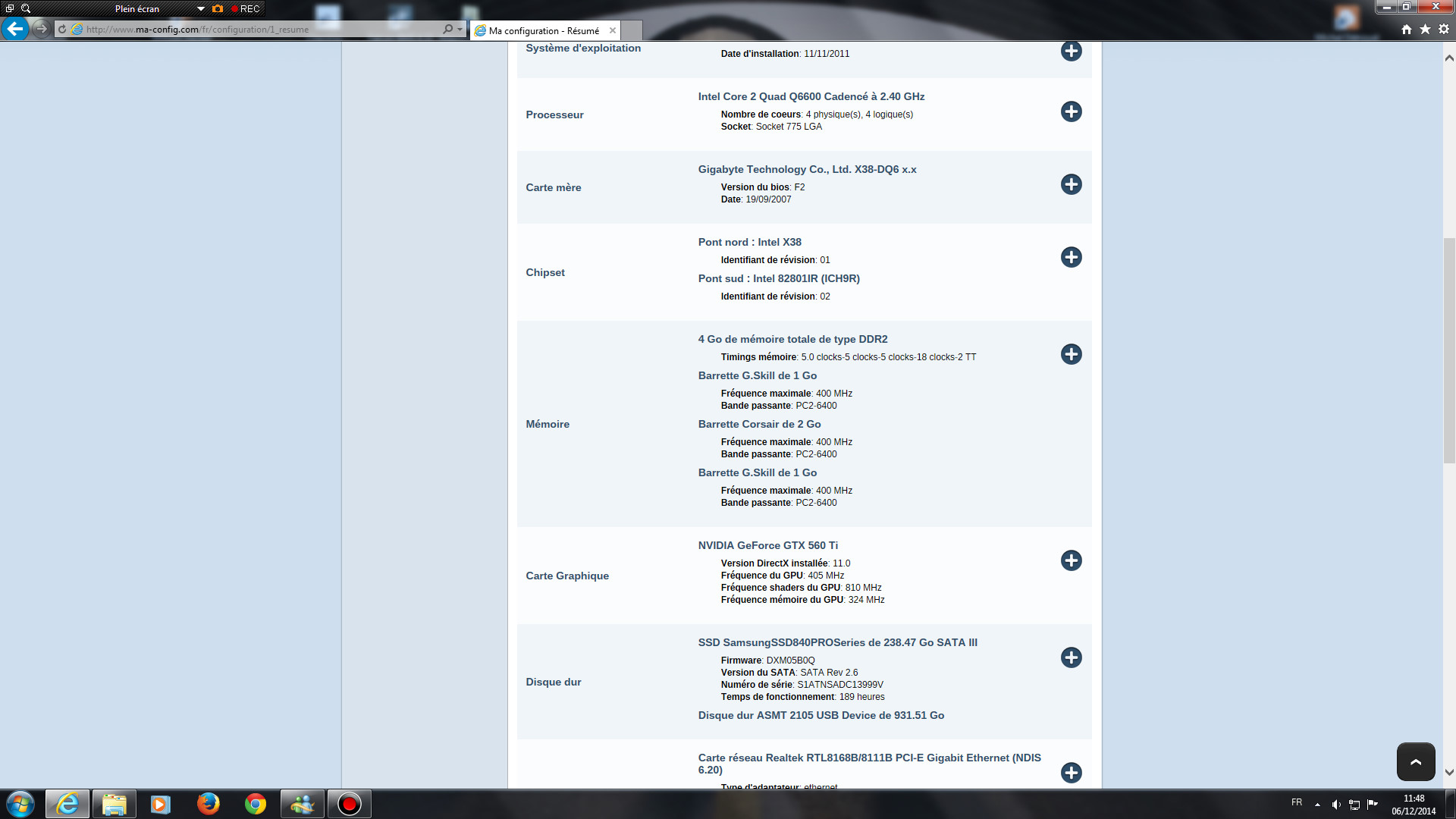Start recording with the REC button
This screenshot has width=1456, height=819.
pos(246,8)
